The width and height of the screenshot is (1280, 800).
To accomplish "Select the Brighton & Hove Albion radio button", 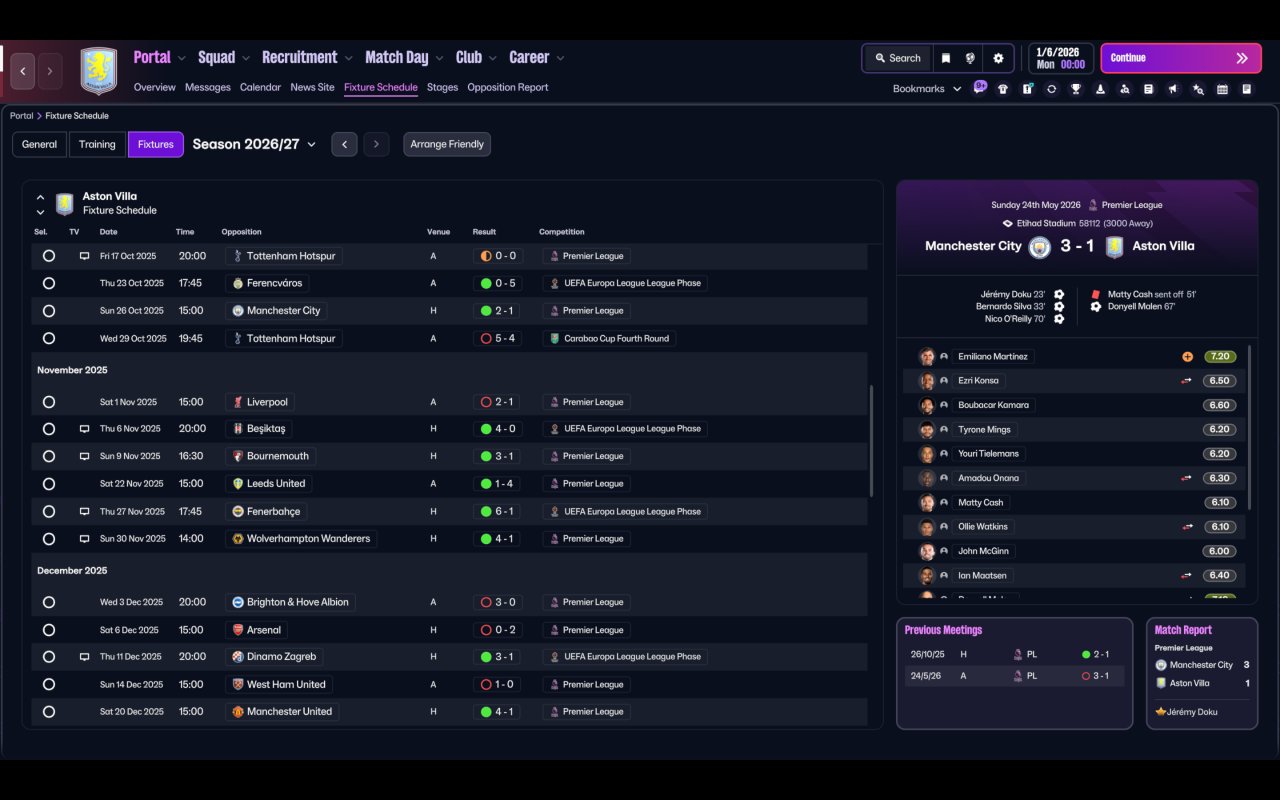I will click(49, 602).
